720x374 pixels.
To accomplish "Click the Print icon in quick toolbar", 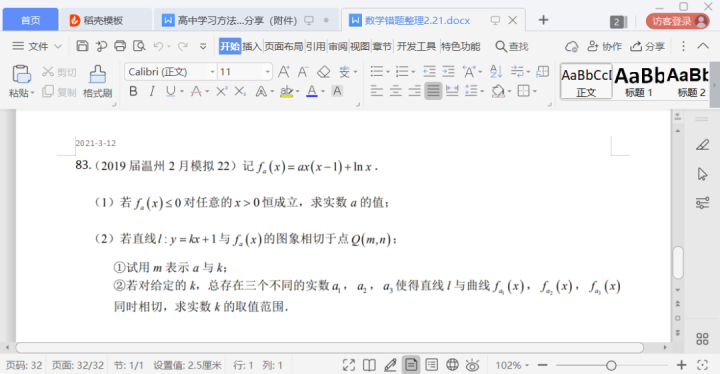I will (x=120, y=46).
